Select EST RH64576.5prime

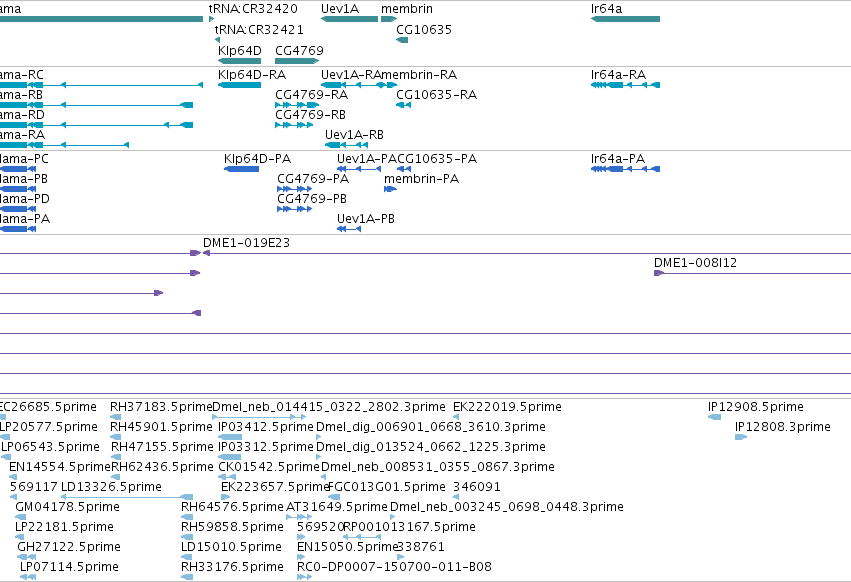click(x=187, y=517)
